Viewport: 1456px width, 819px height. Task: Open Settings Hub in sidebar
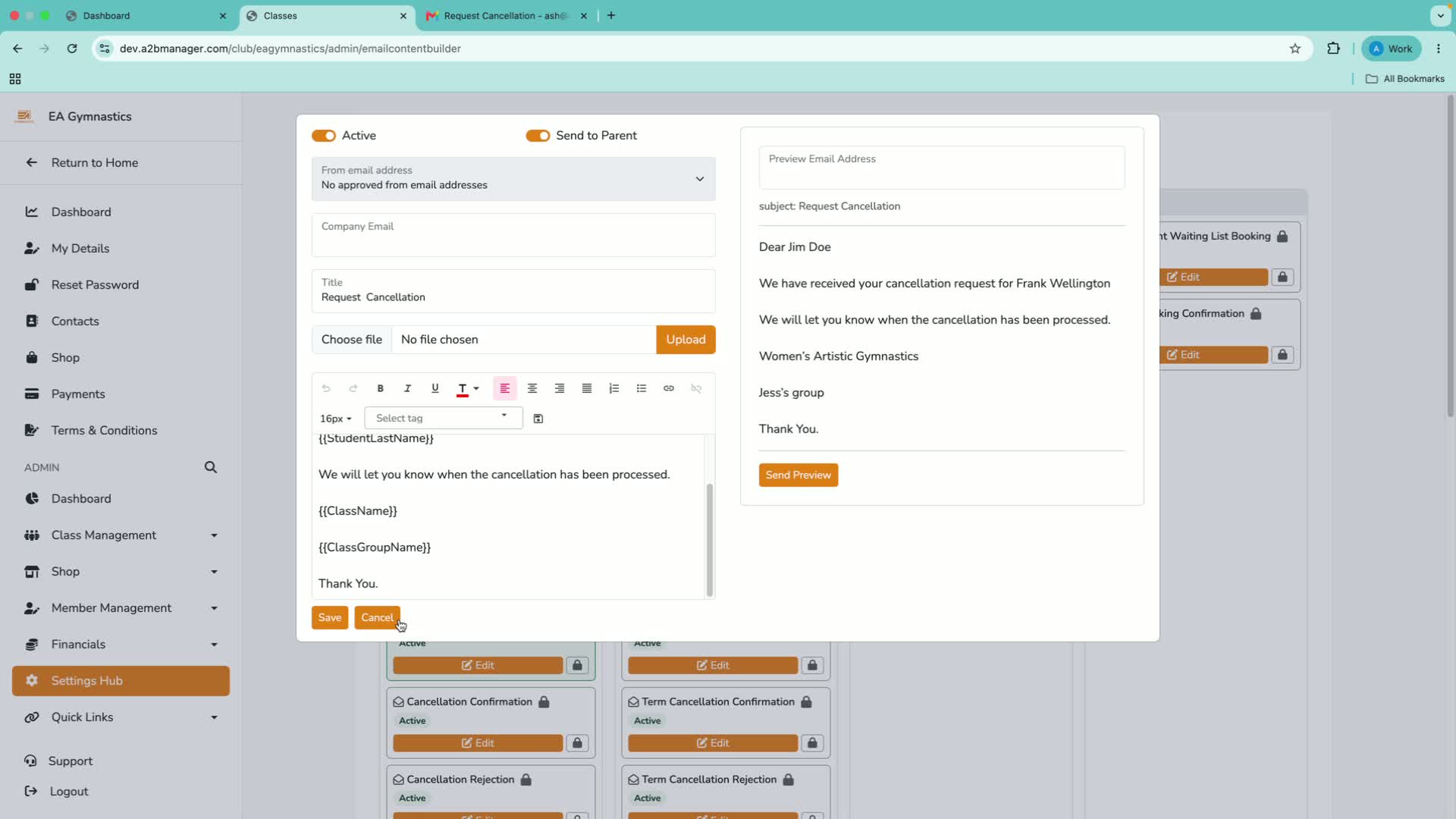point(121,681)
